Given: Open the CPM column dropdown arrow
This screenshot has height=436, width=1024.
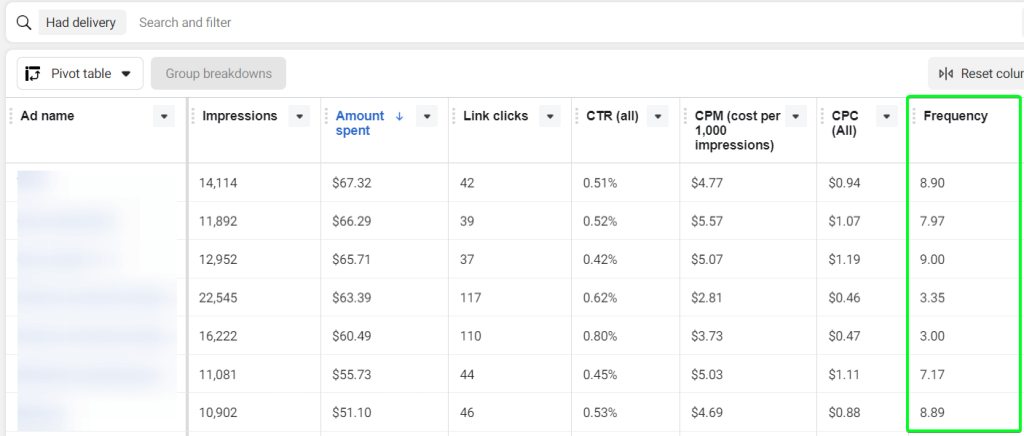Looking at the screenshot, I should pos(796,116).
